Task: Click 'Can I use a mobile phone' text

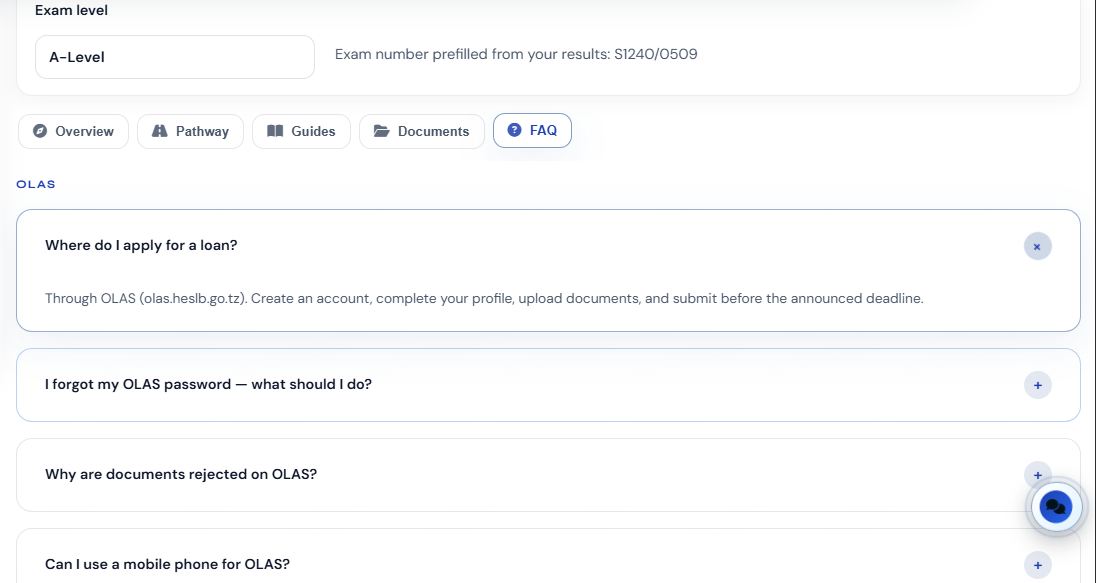Action: tap(167, 564)
